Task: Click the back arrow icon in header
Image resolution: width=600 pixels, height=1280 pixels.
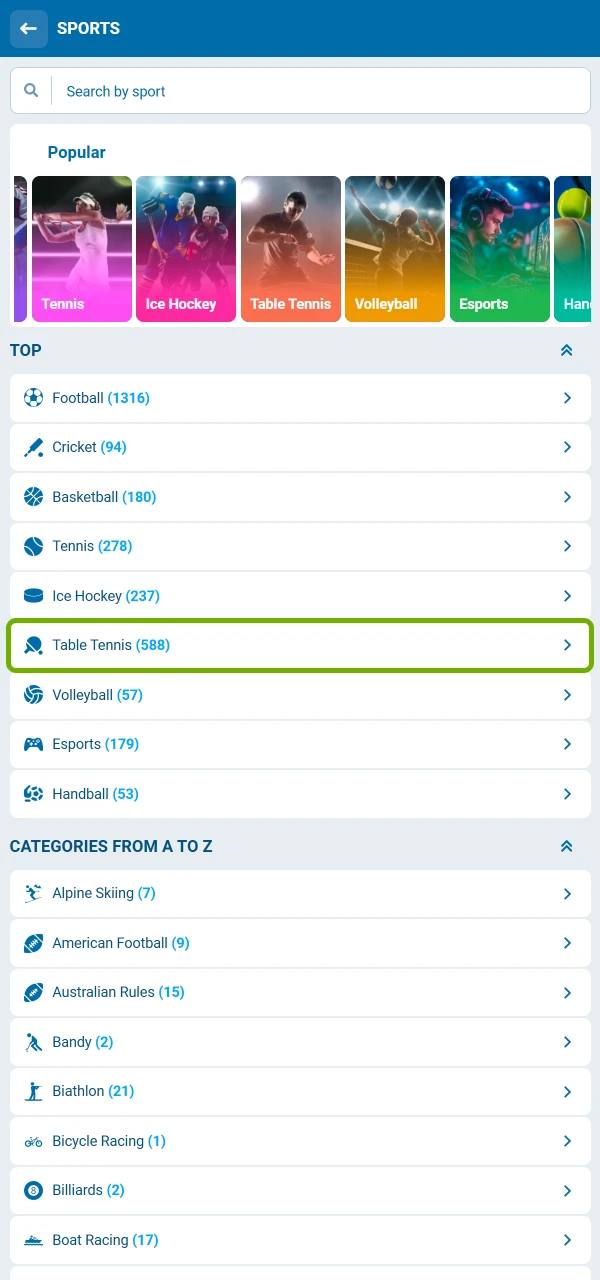Action: click(29, 29)
